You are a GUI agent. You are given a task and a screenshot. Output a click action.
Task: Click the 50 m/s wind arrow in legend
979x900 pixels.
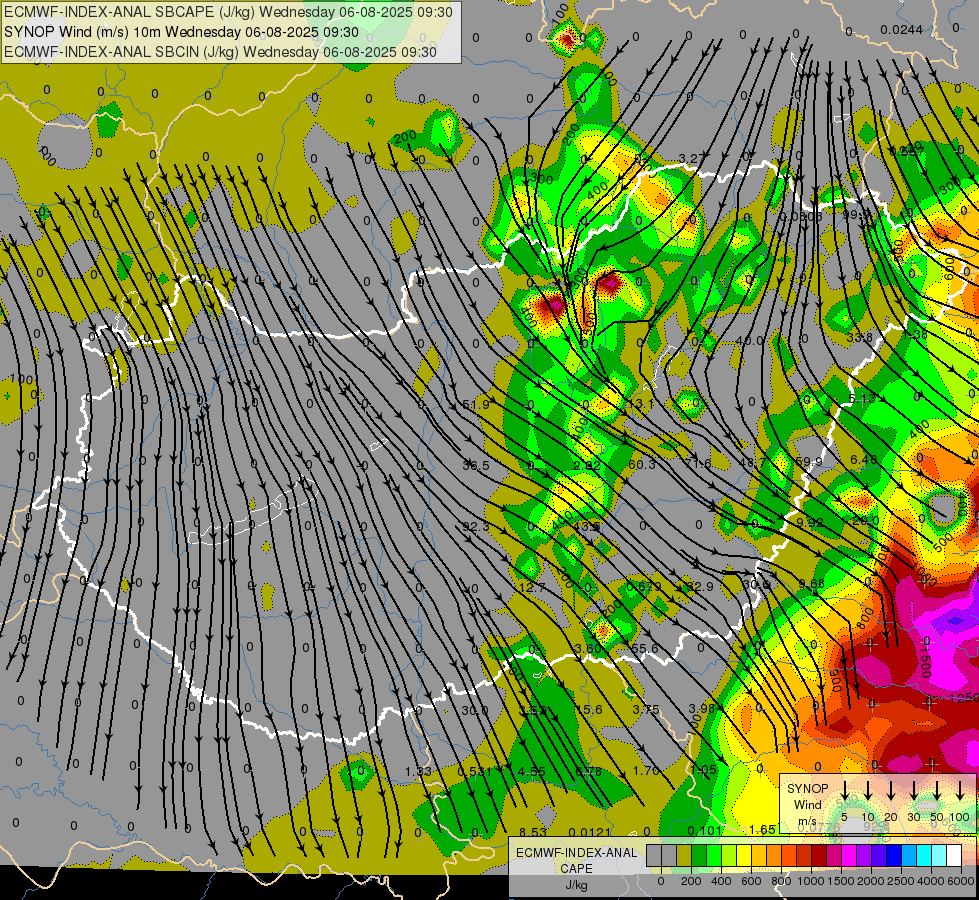point(937,789)
